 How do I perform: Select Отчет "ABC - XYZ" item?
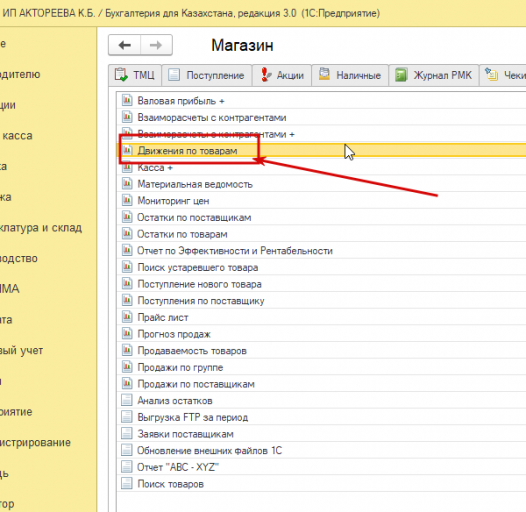point(178,467)
